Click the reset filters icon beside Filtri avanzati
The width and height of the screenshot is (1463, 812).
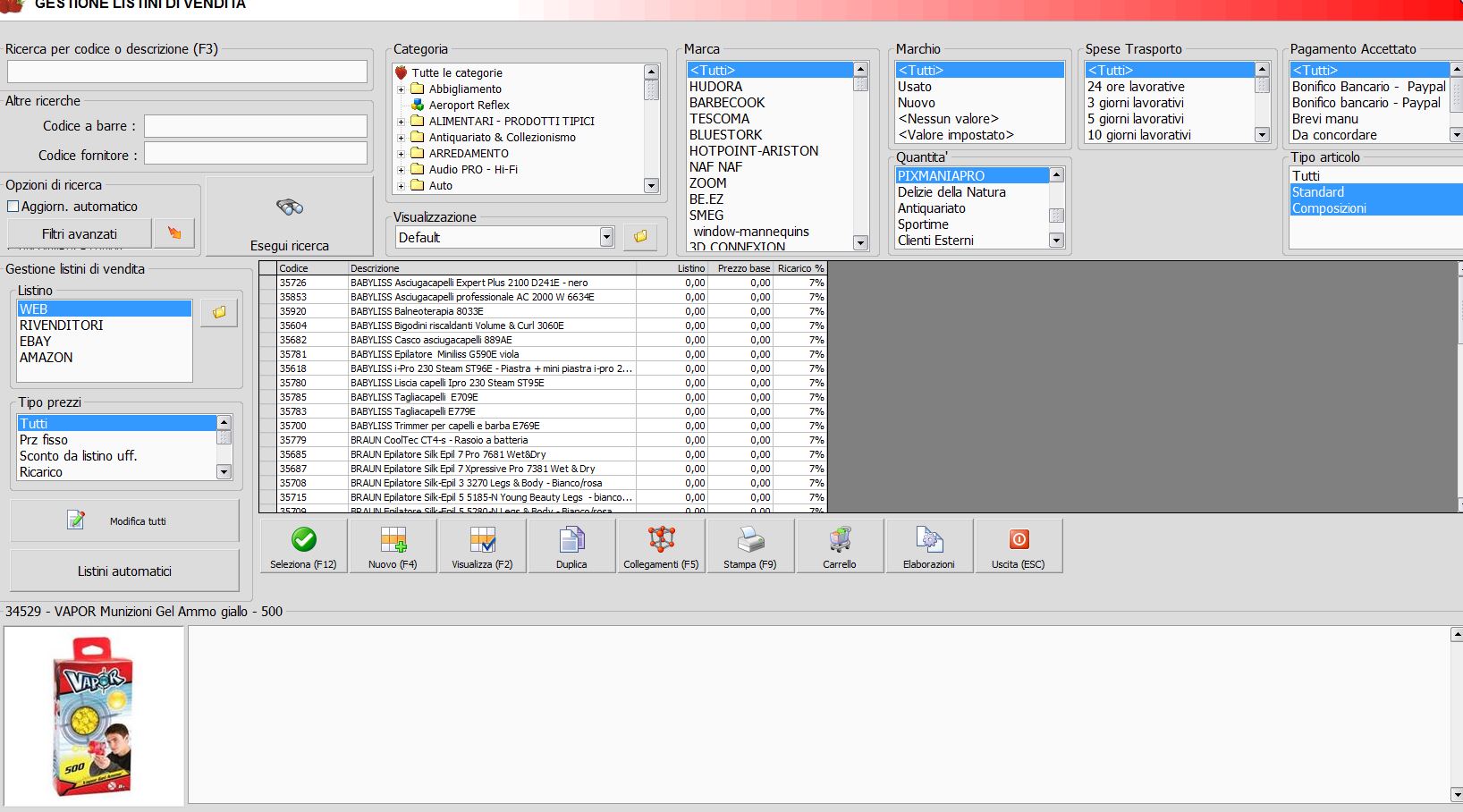(x=174, y=233)
